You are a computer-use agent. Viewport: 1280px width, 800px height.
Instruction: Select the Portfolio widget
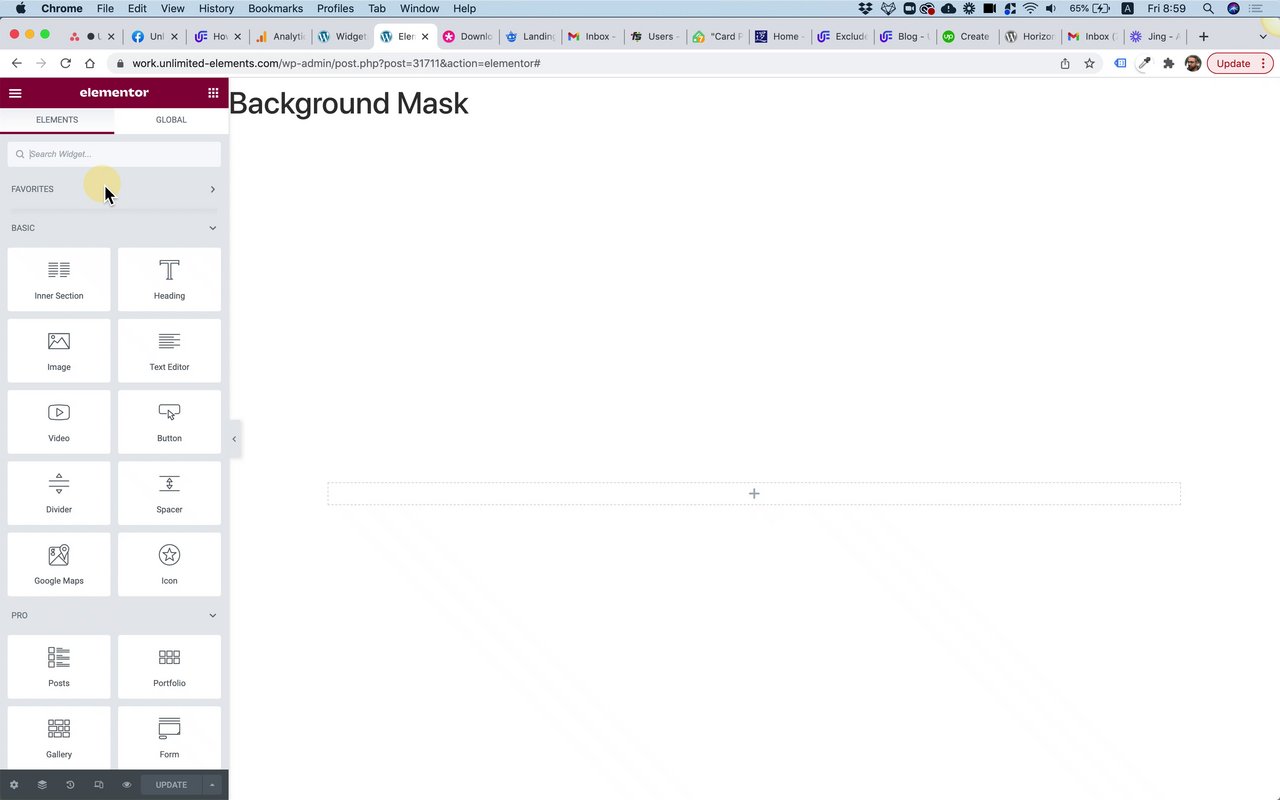pyautogui.click(x=169, y=667)
